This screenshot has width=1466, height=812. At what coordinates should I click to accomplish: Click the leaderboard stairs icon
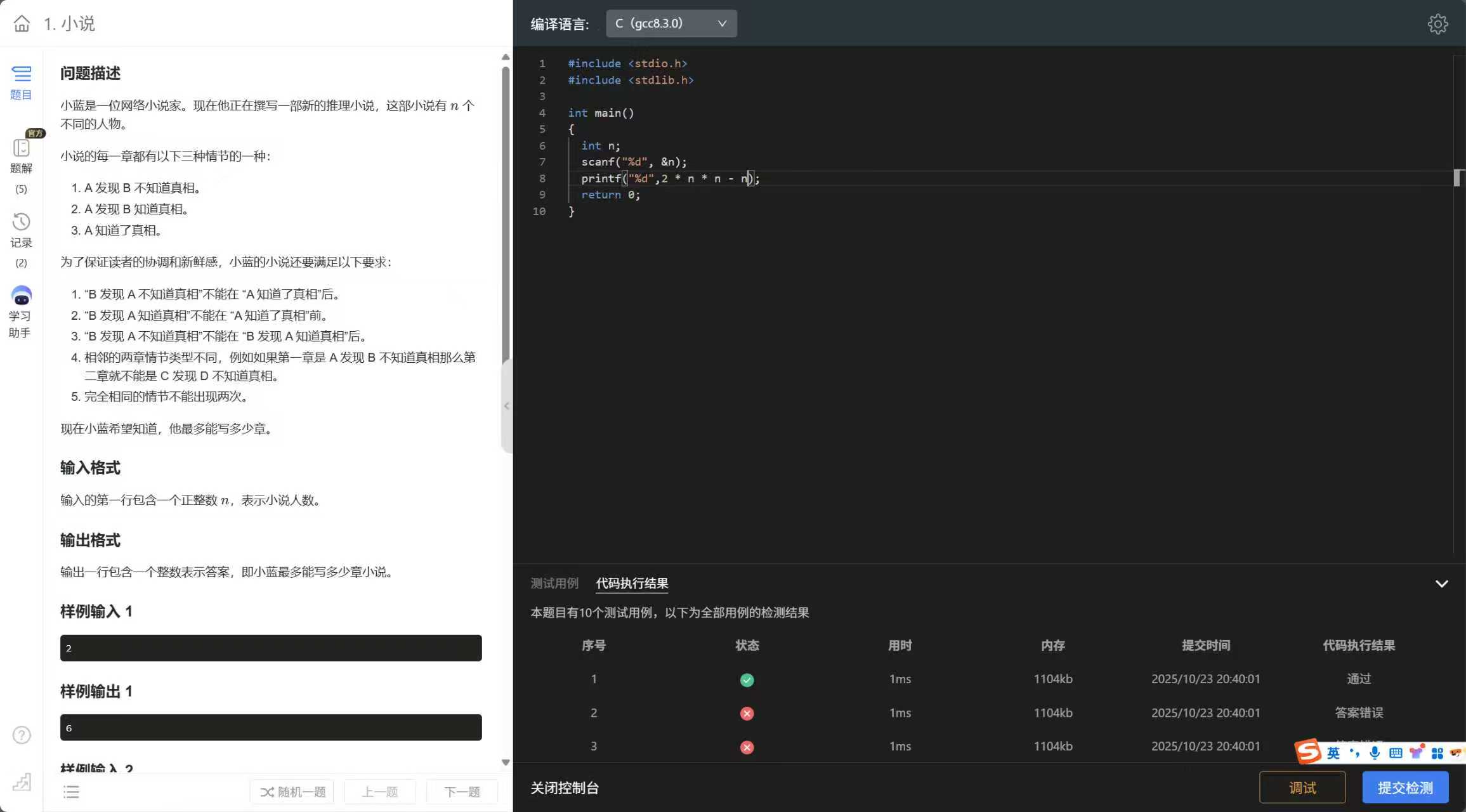click(x=22, y=782)
